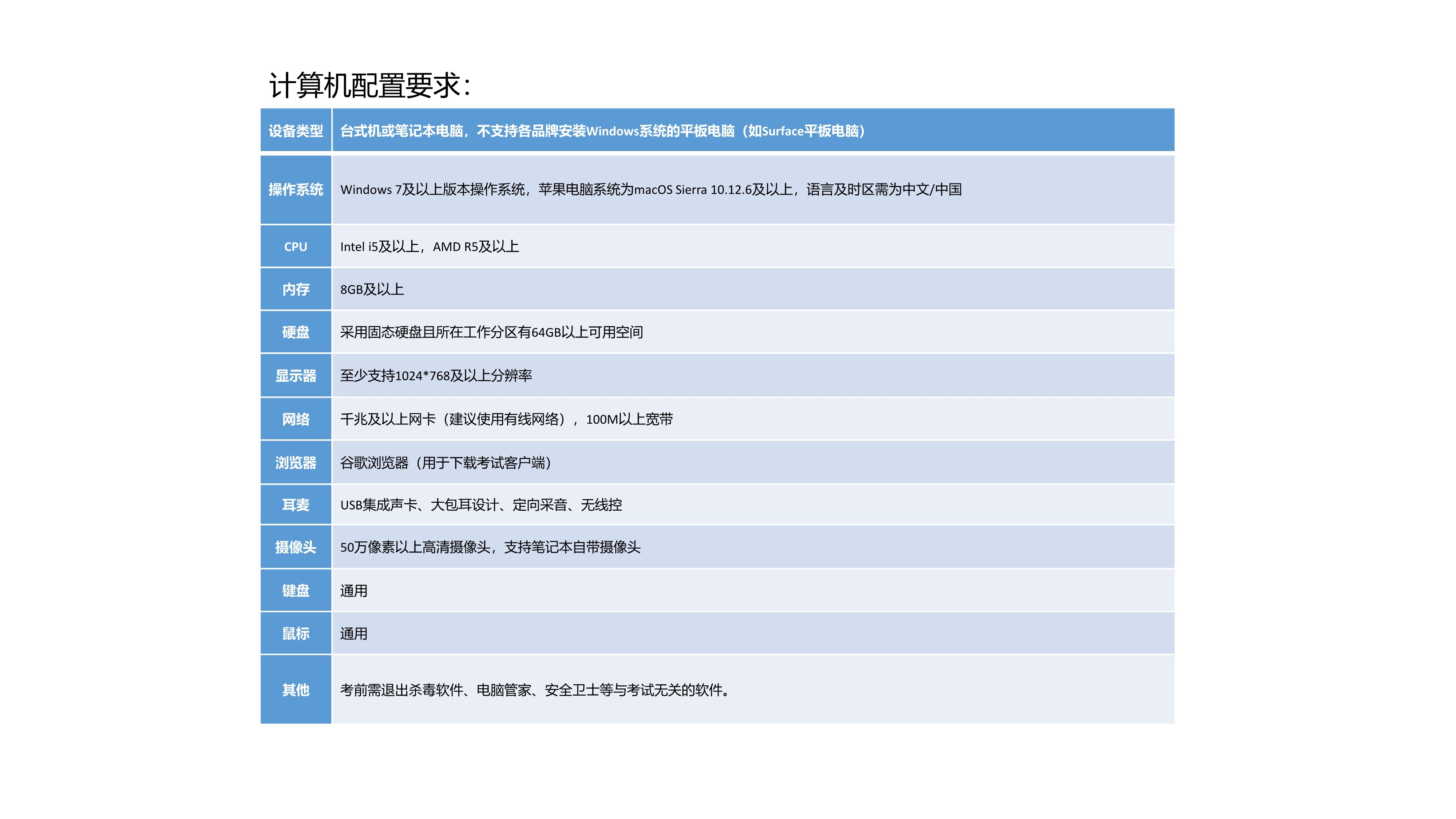The height and width of the screenshot is (819, 1456).
Task: Click the 50万像素以上高清摄像头 text
Action: [x=490, y=547]
